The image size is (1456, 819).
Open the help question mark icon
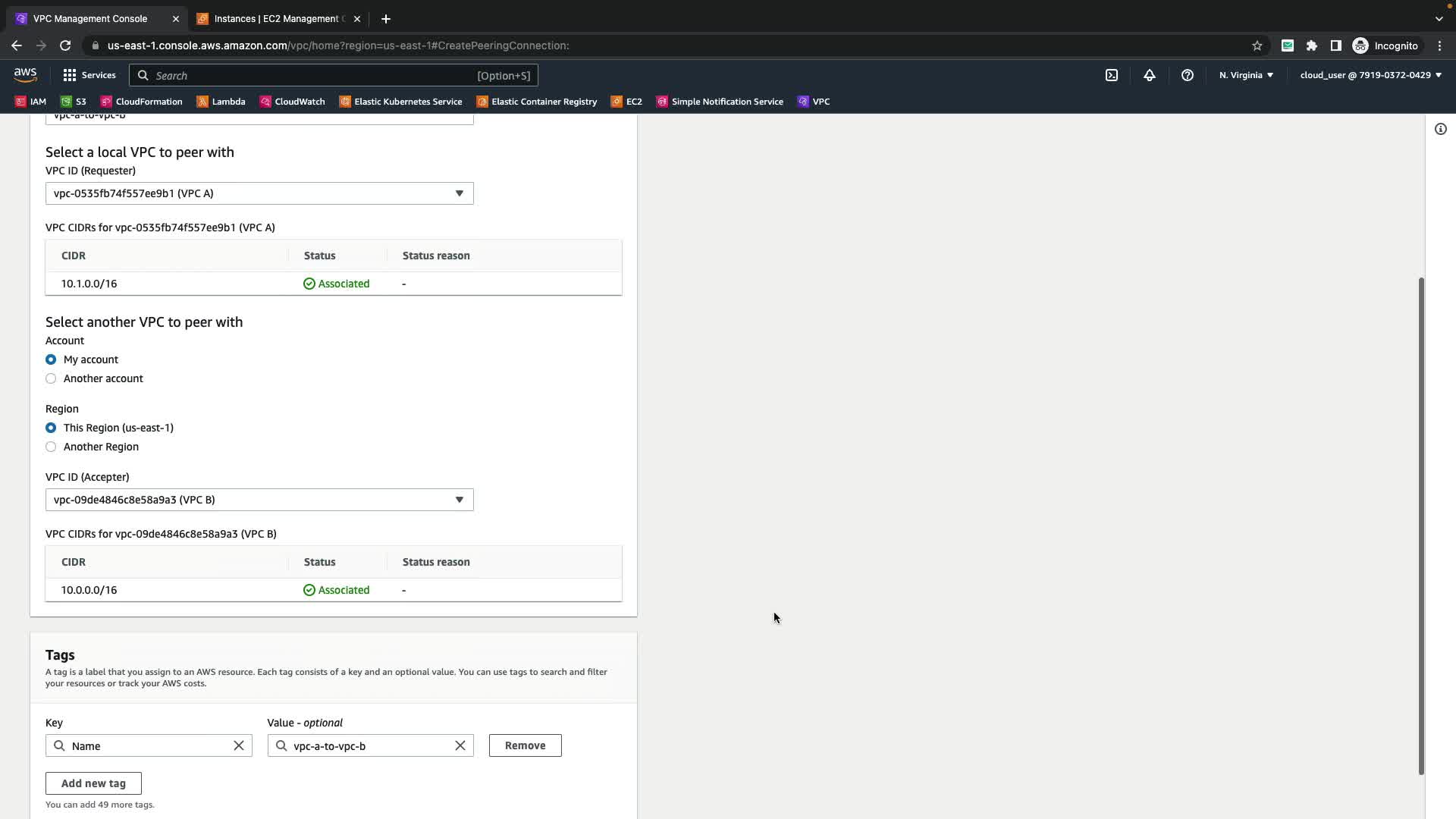pyautogui.click(x=1187, y=75)
